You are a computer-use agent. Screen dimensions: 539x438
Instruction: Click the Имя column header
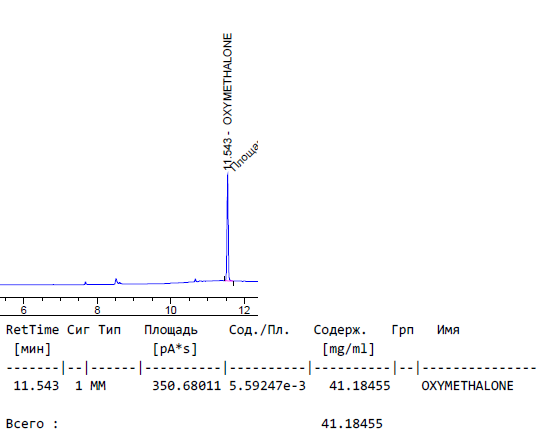[448, 330]
